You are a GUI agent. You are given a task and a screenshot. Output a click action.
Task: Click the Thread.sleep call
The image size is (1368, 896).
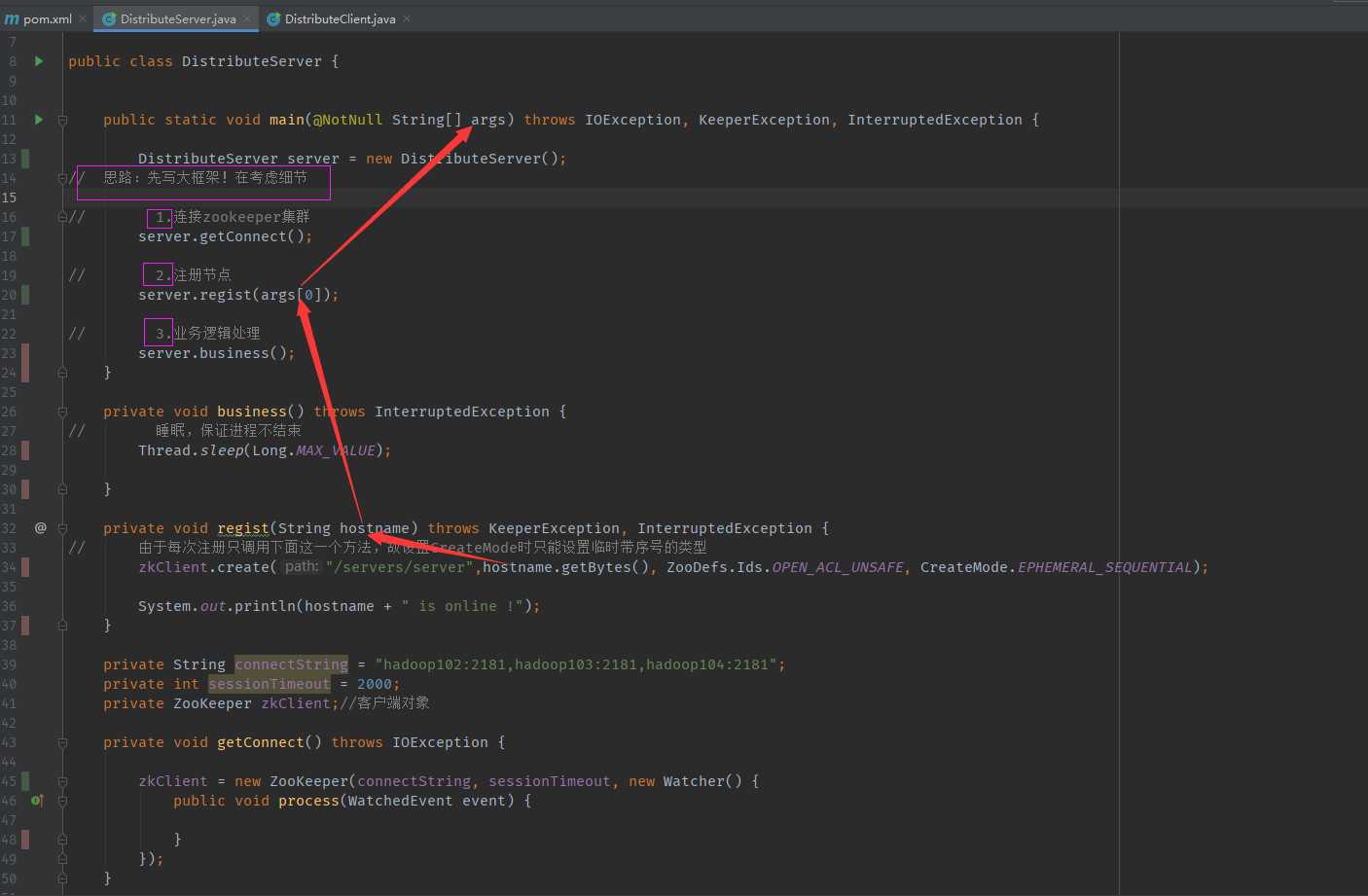191,449
